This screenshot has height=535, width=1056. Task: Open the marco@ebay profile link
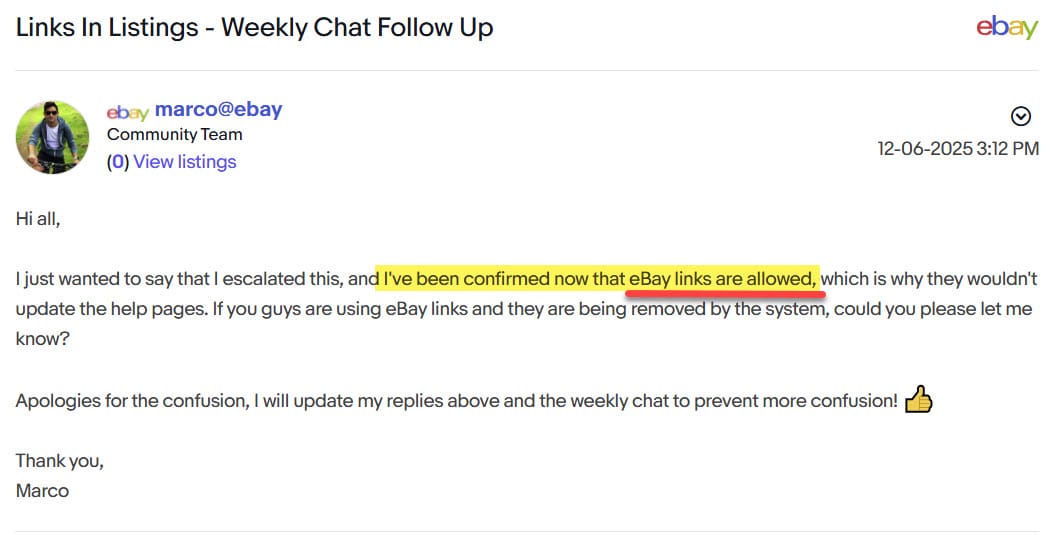pos(218,110)
